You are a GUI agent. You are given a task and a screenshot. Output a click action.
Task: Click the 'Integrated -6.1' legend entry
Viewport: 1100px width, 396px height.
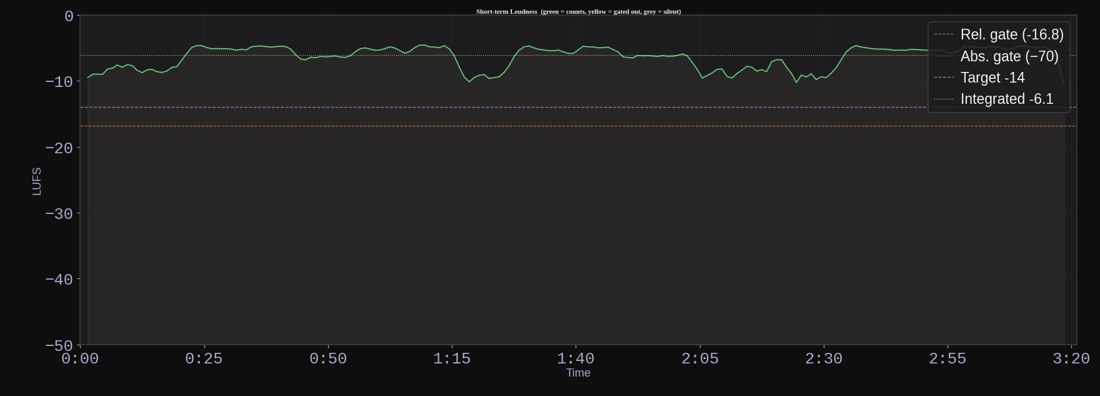click(994, 99)
